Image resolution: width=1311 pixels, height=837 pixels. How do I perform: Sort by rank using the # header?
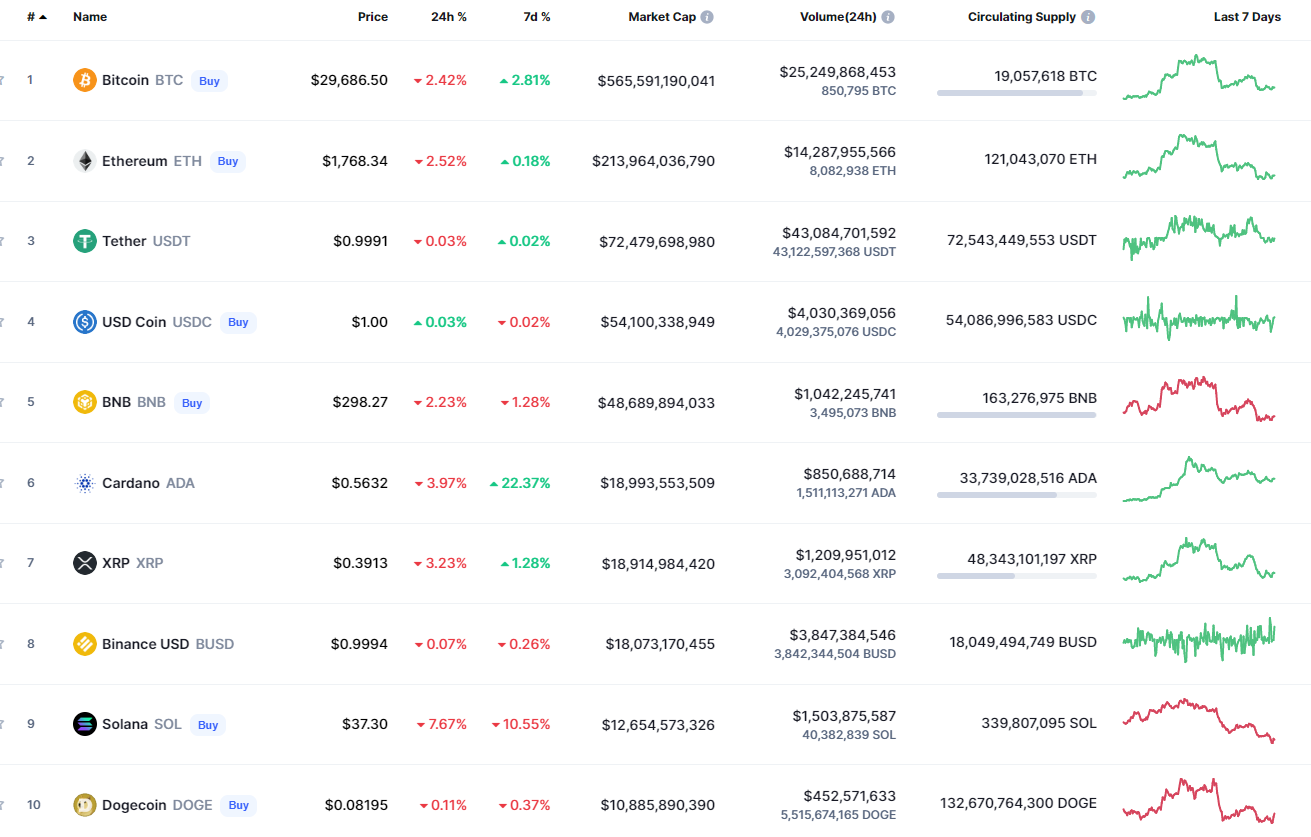tap(37, 17)
